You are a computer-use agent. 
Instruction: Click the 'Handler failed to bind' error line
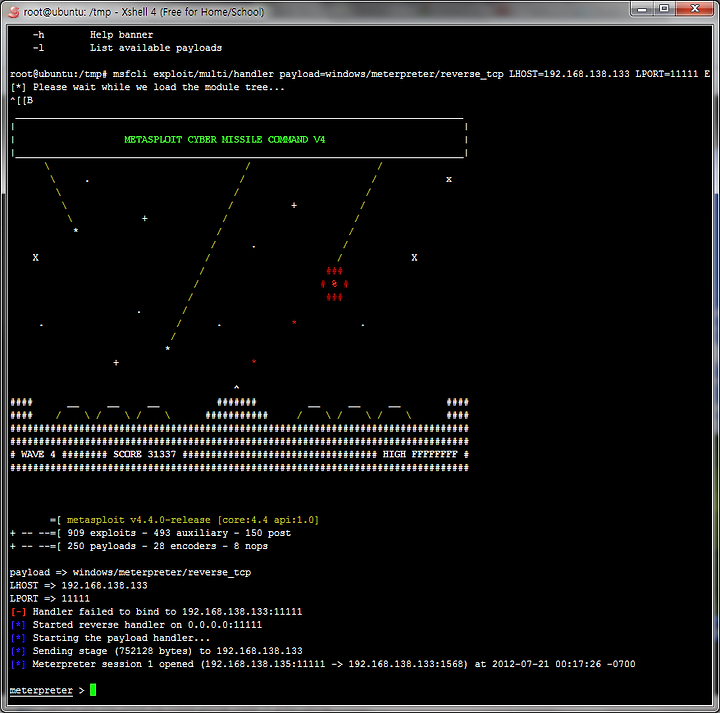tap(156, 612)
